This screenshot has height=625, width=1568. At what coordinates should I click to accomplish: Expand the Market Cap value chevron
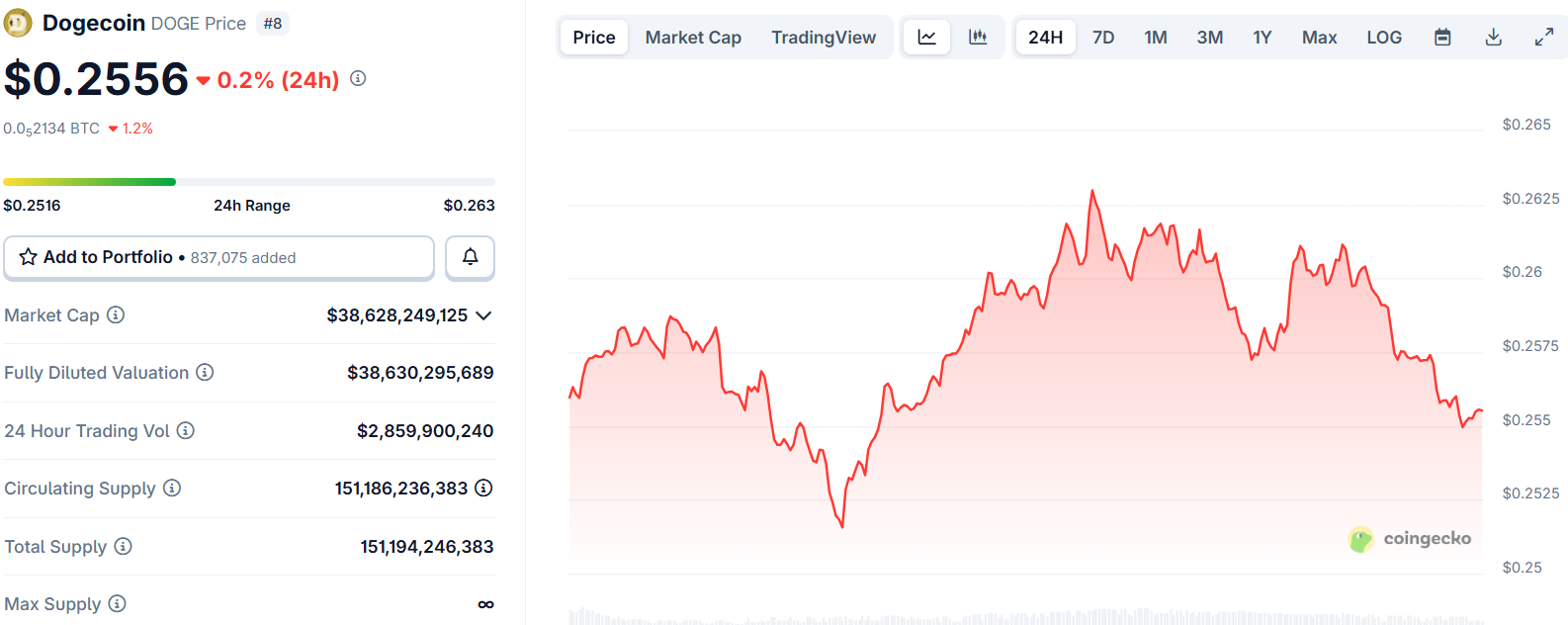pos(483,315)
